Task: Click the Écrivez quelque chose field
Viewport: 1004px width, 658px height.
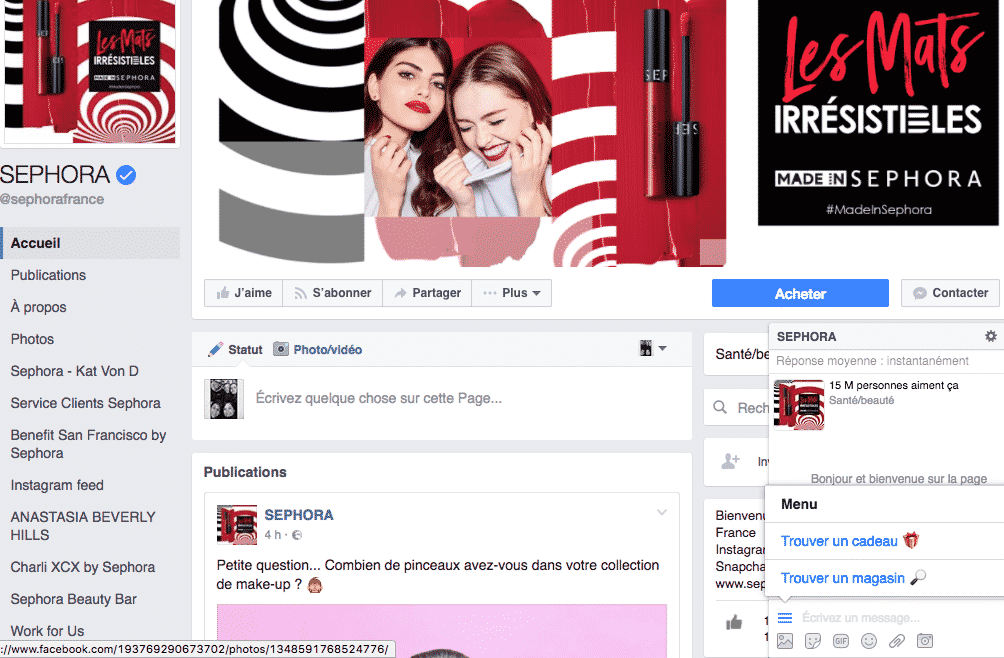Action: click(x=378, y=398)
